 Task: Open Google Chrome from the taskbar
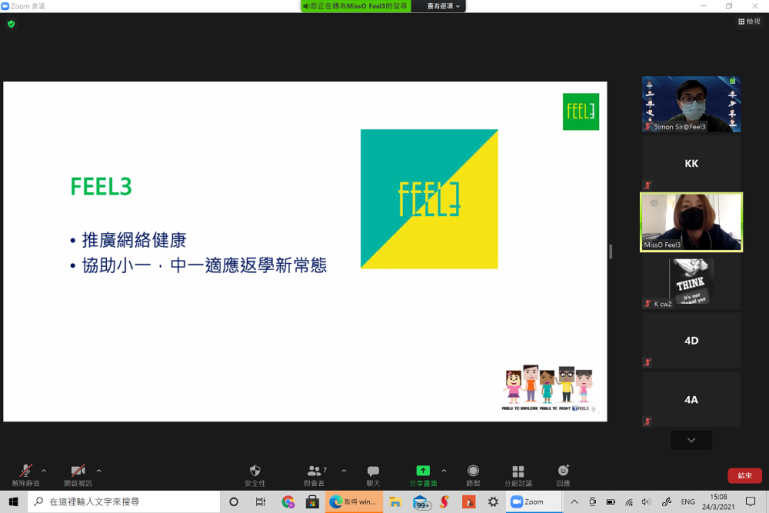pos(288,502)
